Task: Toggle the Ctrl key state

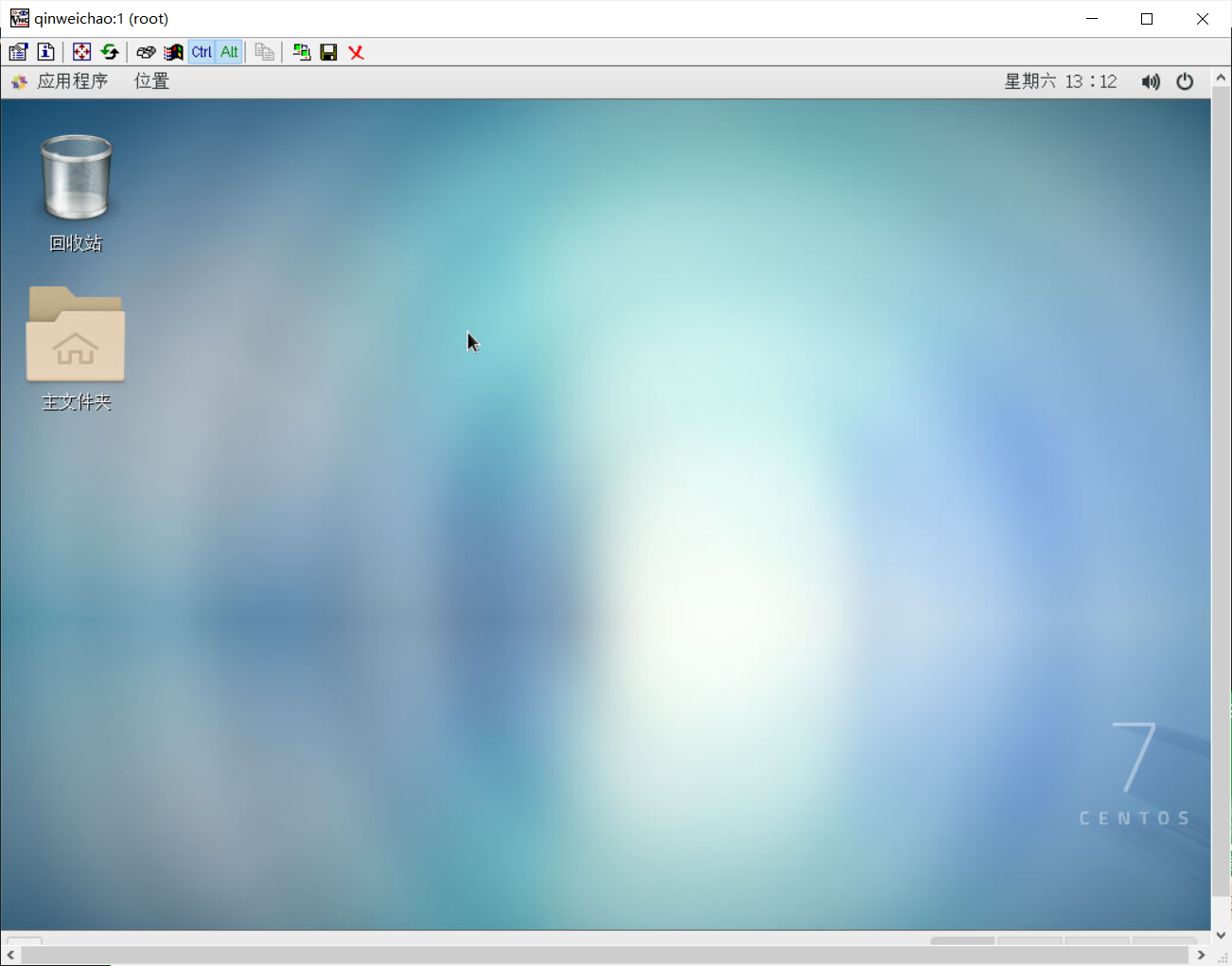Action: click(x=202, y=52)
